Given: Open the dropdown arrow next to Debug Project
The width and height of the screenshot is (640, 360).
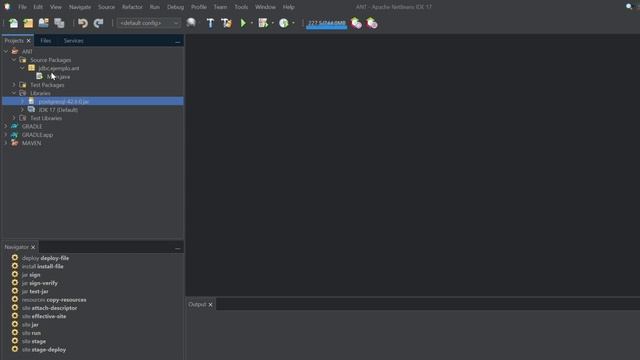Looking at the screenshot, I should (x=272, y=23).
